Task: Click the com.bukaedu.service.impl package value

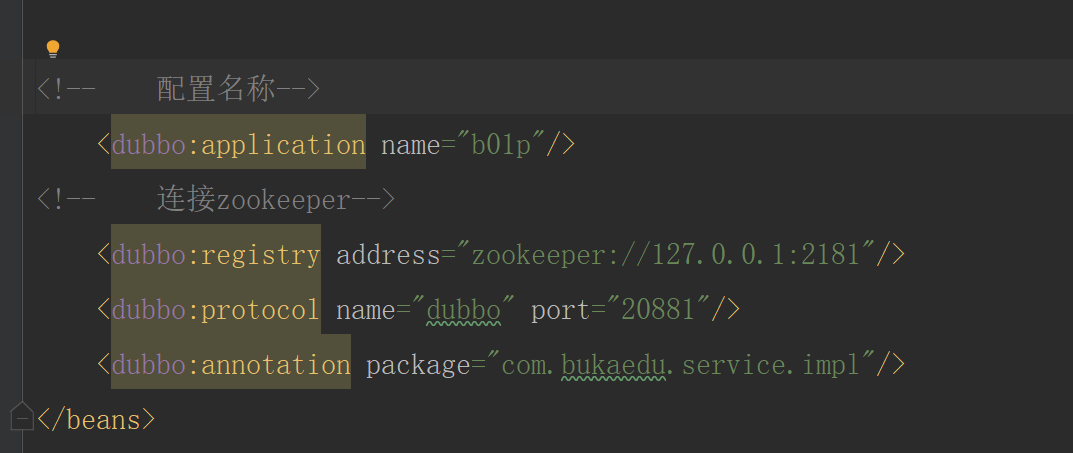Action: click(680, 365)
